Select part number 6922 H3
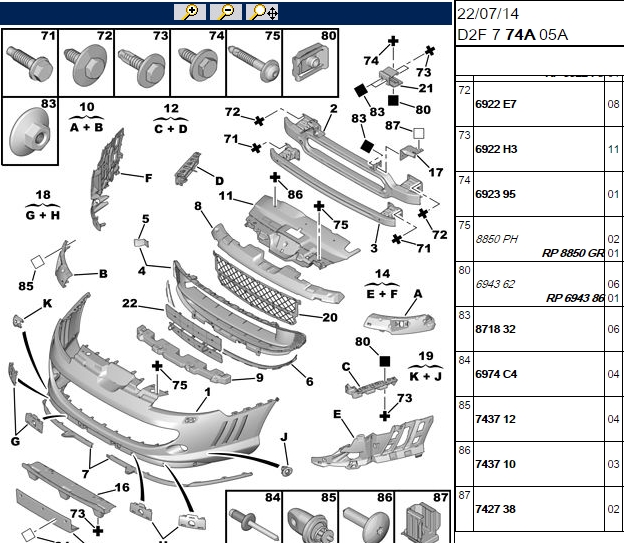The height and width of the screenshot is (543, 624). [496, 149]
